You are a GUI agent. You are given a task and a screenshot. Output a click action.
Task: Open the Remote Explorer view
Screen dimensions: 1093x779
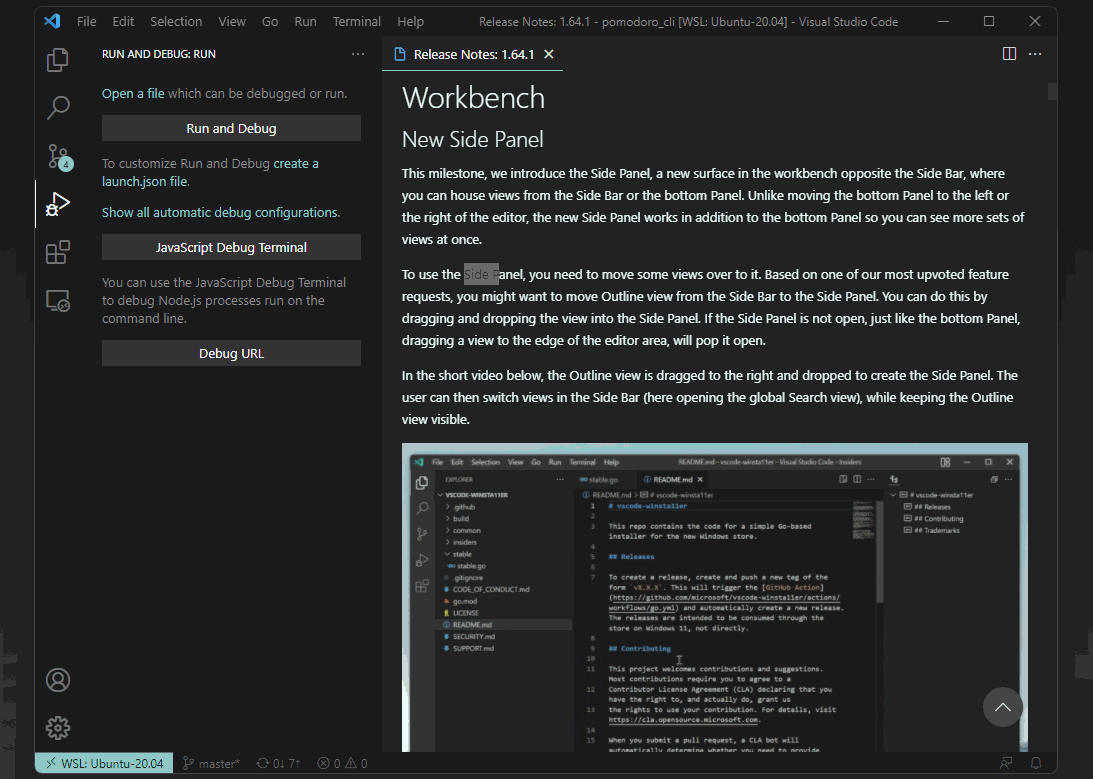click(57, 300)
